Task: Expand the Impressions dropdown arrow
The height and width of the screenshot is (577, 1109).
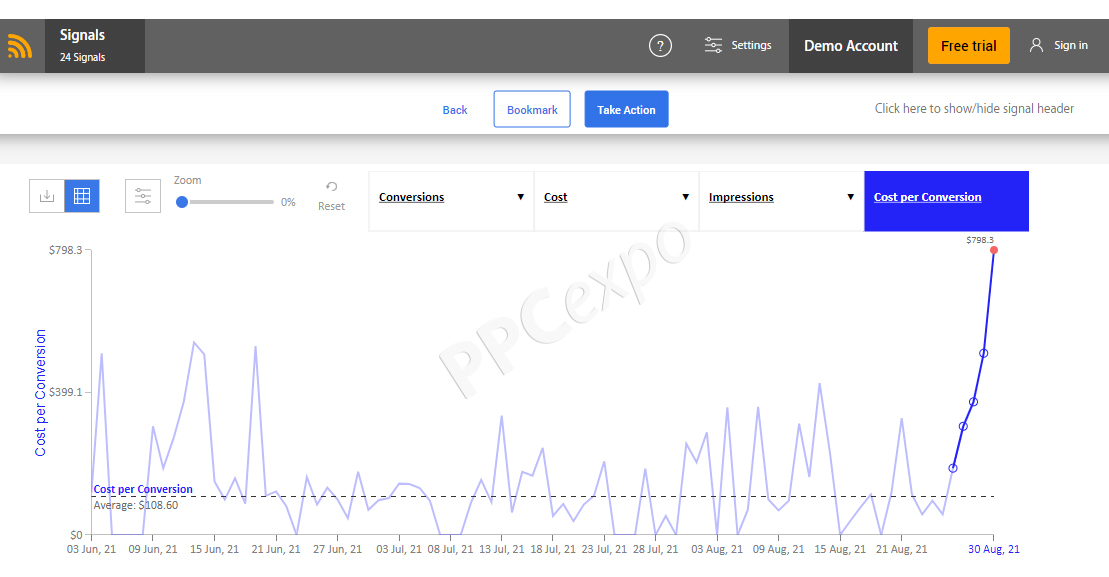Action: pos(850,197)
